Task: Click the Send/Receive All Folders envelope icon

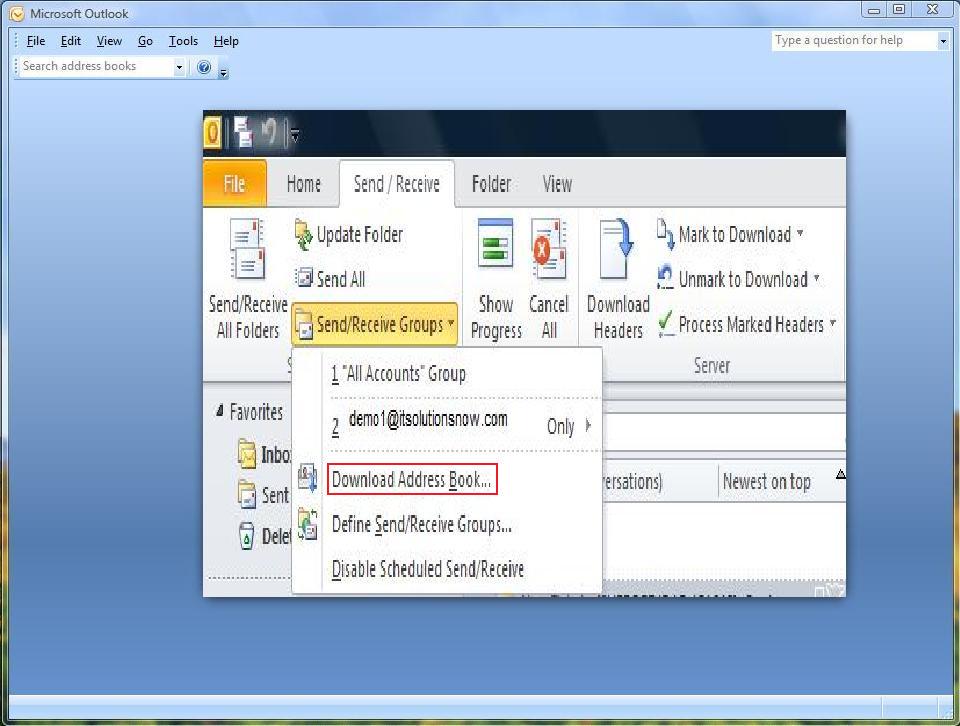Action: pos(247,249)
